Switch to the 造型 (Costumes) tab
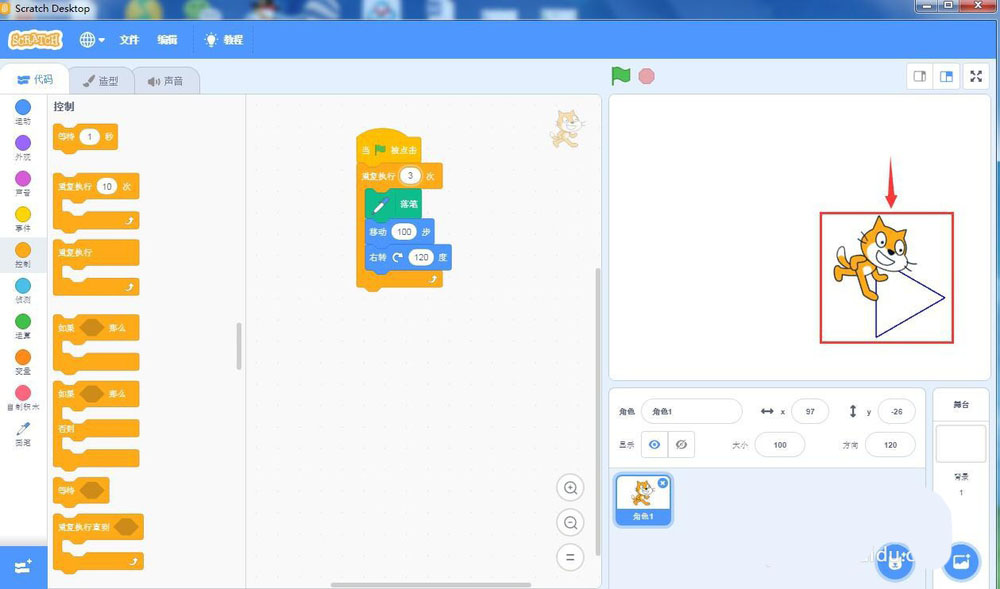The width and height of the screenshot is (1000, 589). pyautogui.click(x=101, y=80)
